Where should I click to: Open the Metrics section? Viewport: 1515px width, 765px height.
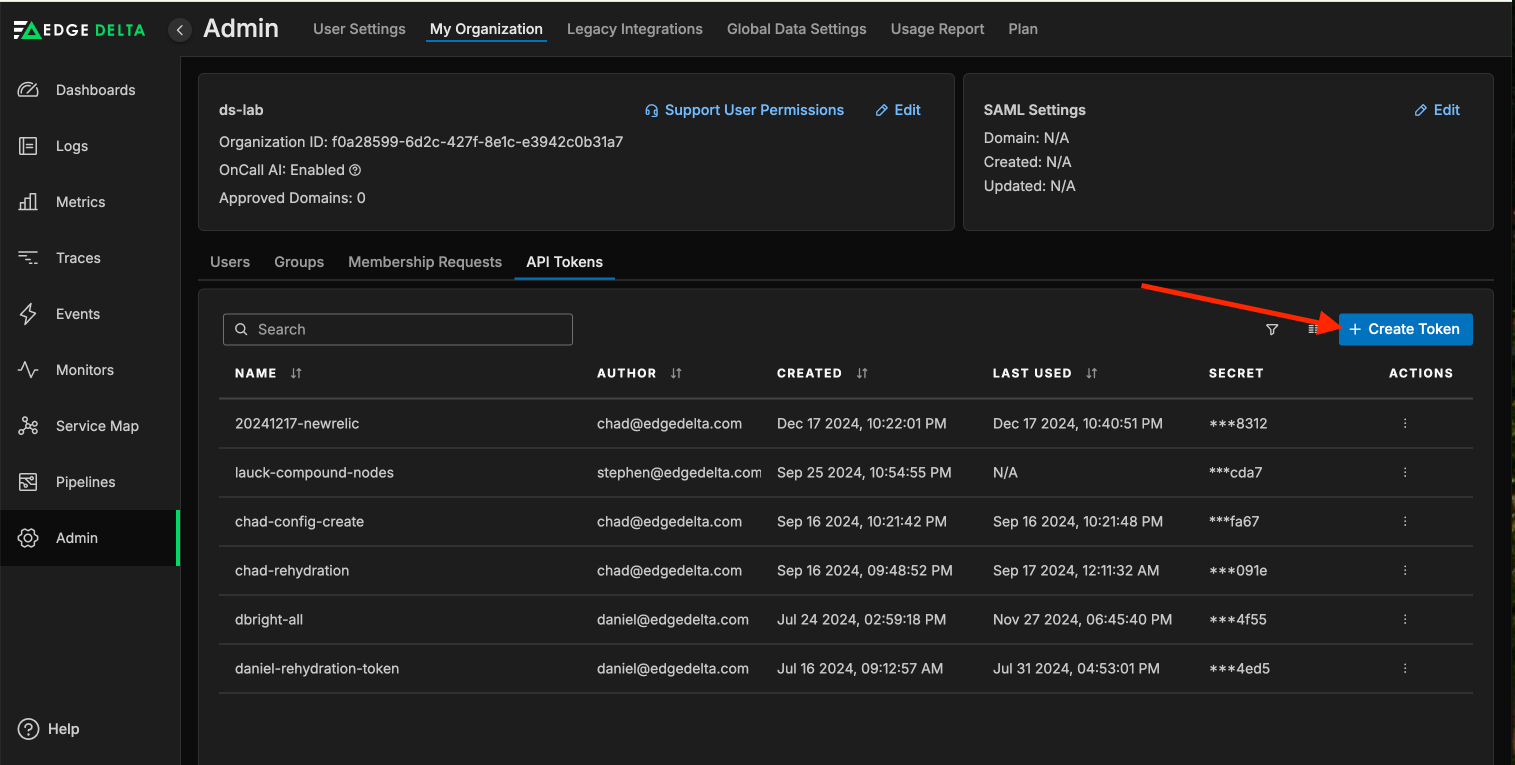click(x=80, y=202)
